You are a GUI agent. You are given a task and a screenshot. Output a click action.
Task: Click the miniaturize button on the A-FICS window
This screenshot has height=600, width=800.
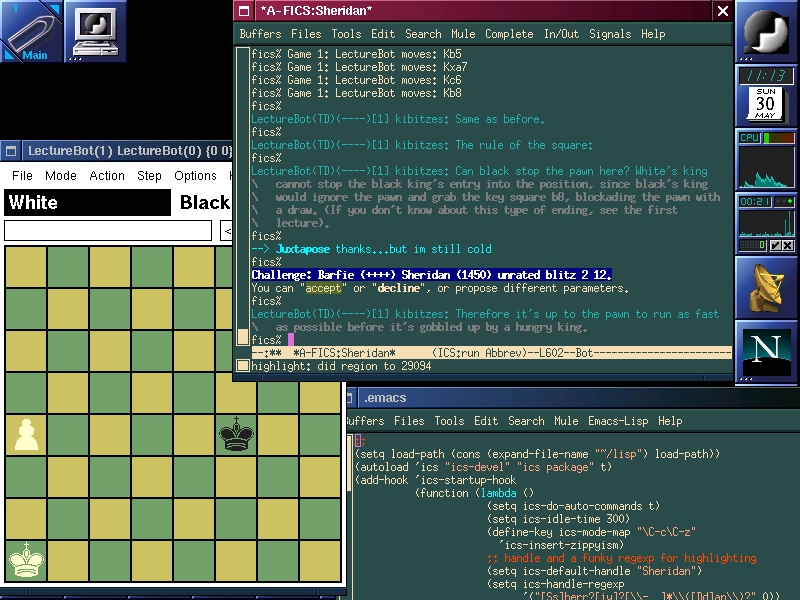pyautogui.click(x=244, y=11)
